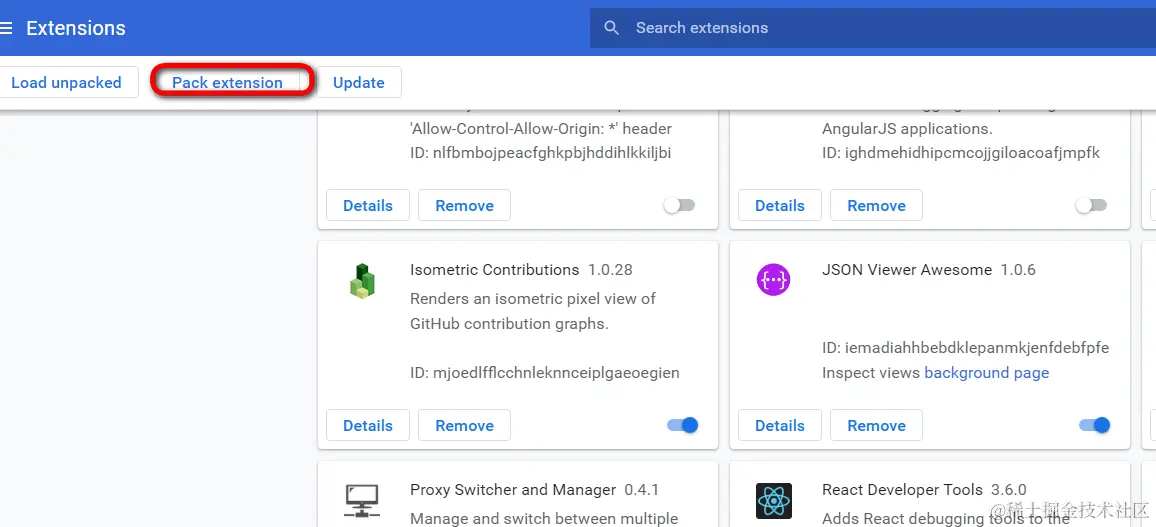Open the hamburger main menu
Viewport: 1156px width, 527px height.
coord(6,28)
